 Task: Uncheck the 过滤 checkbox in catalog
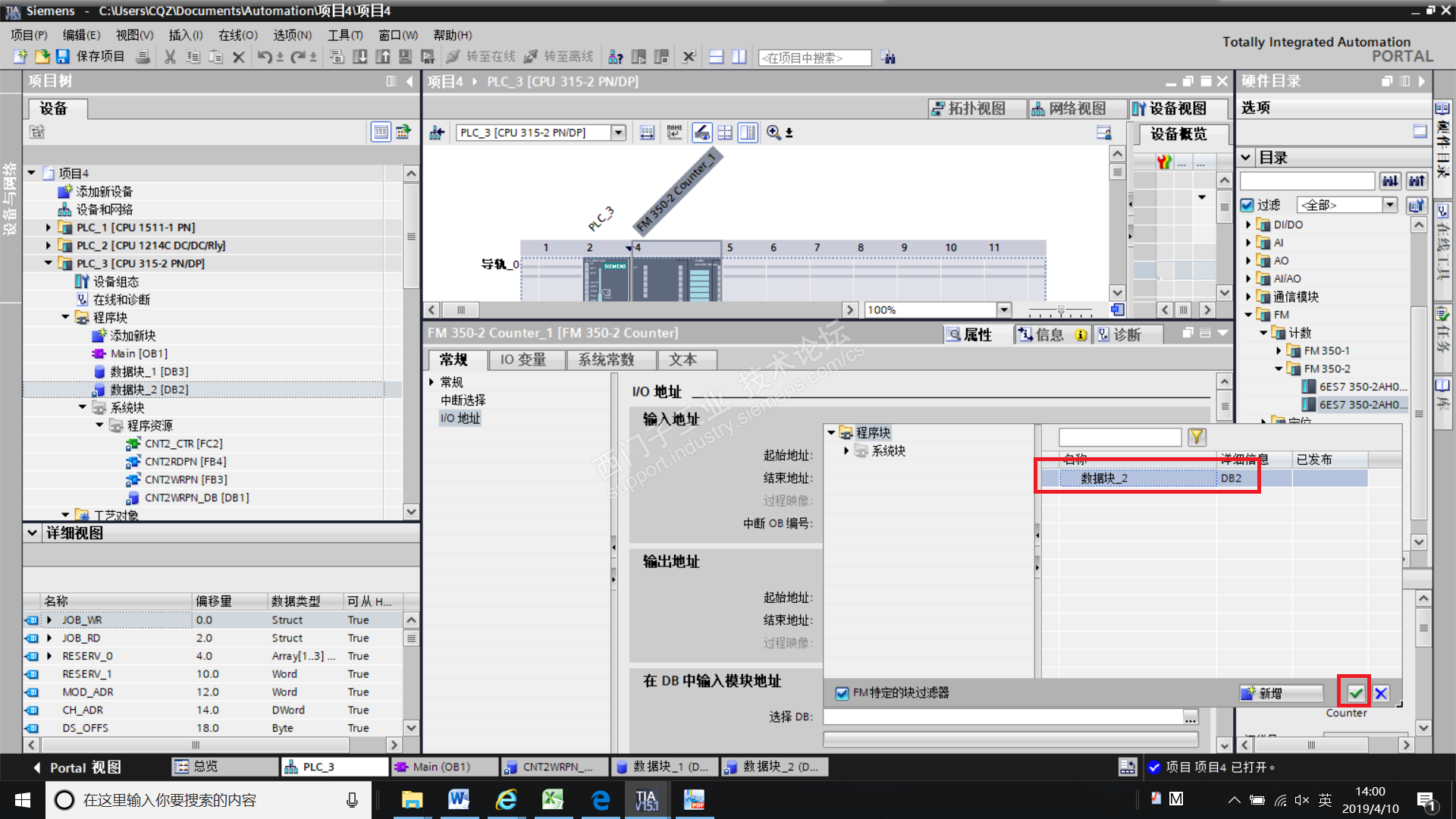pos(1247,205)
